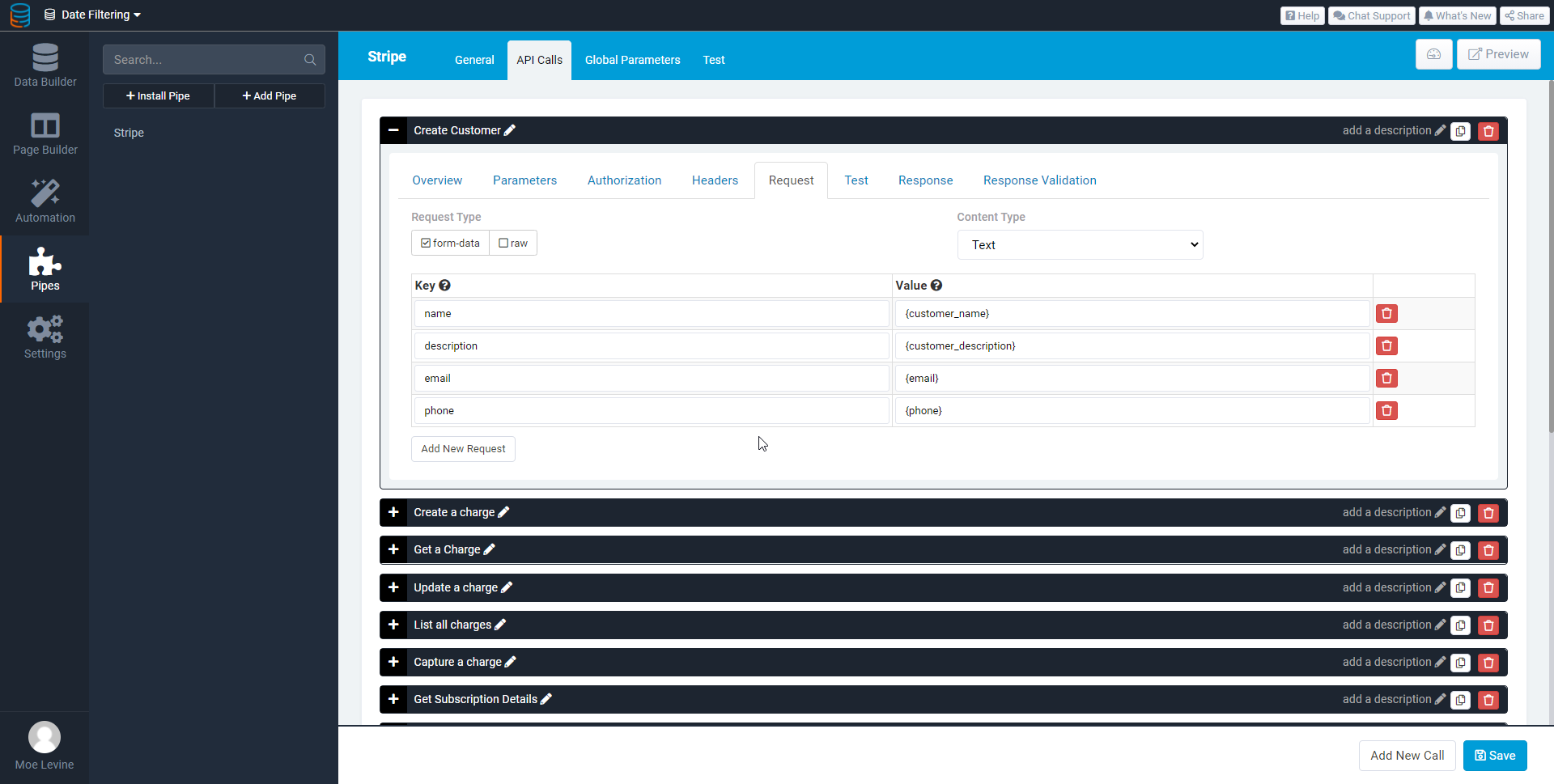Click the Install Pipe button

click(159, 95)
